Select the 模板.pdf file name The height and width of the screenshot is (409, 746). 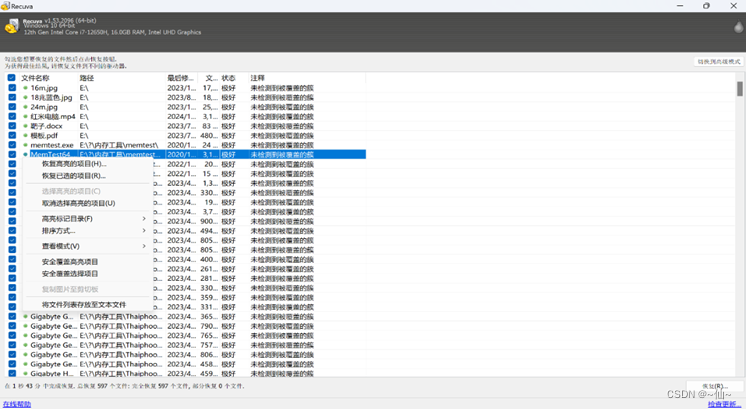click(44, 136)
